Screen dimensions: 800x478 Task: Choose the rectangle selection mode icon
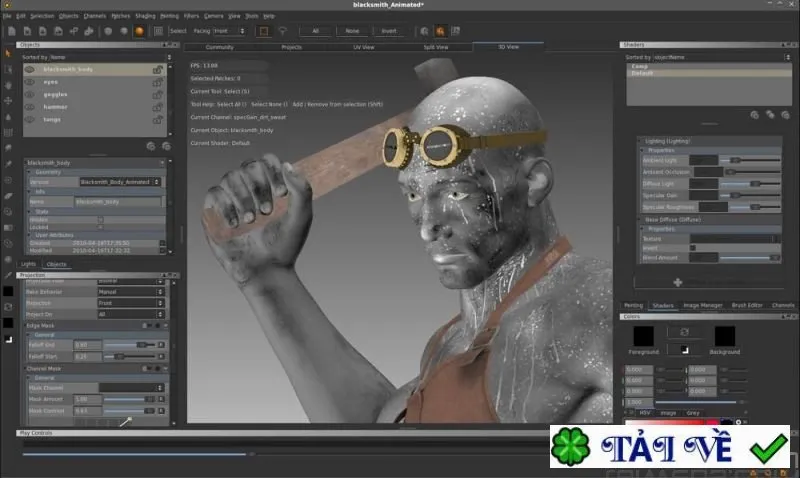tap(264, 31)
